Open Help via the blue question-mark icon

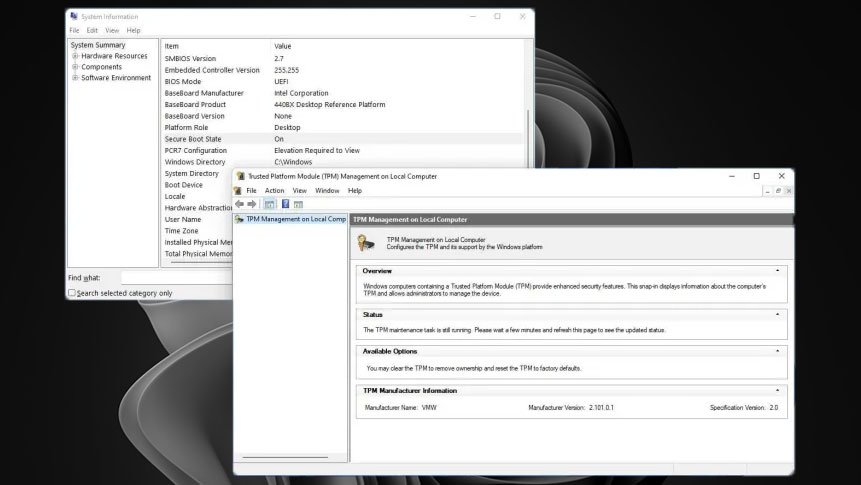pyautogui.click(x=285, y=204)
